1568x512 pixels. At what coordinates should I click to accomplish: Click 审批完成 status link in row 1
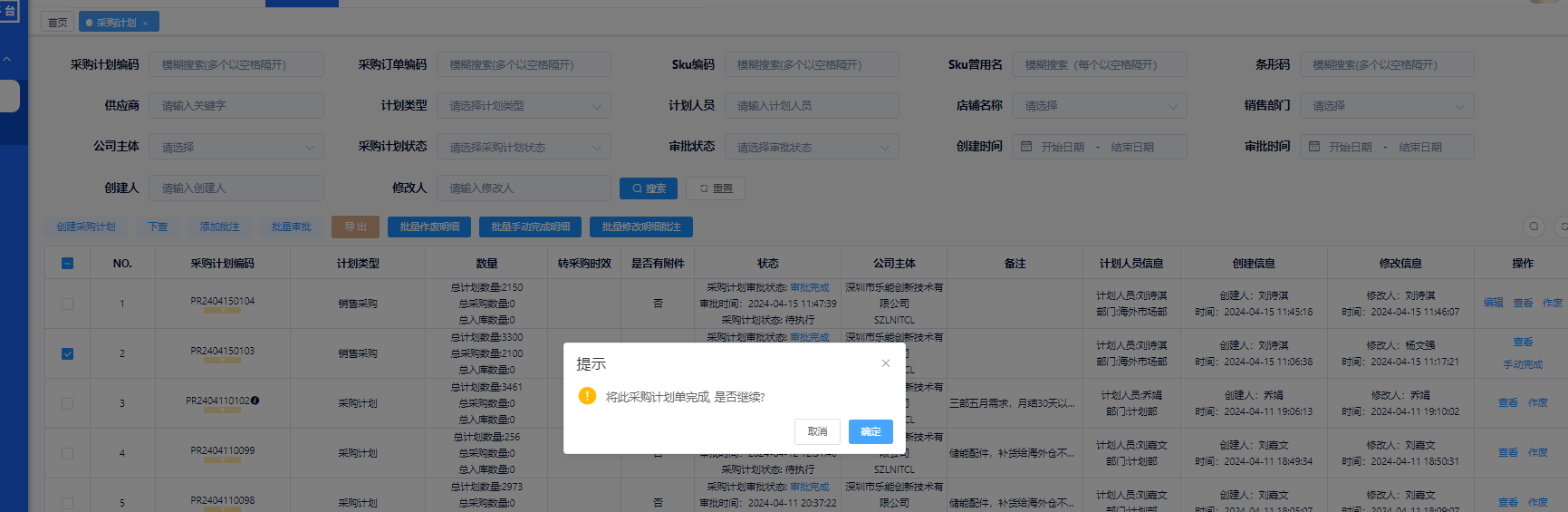pos(809,287)
